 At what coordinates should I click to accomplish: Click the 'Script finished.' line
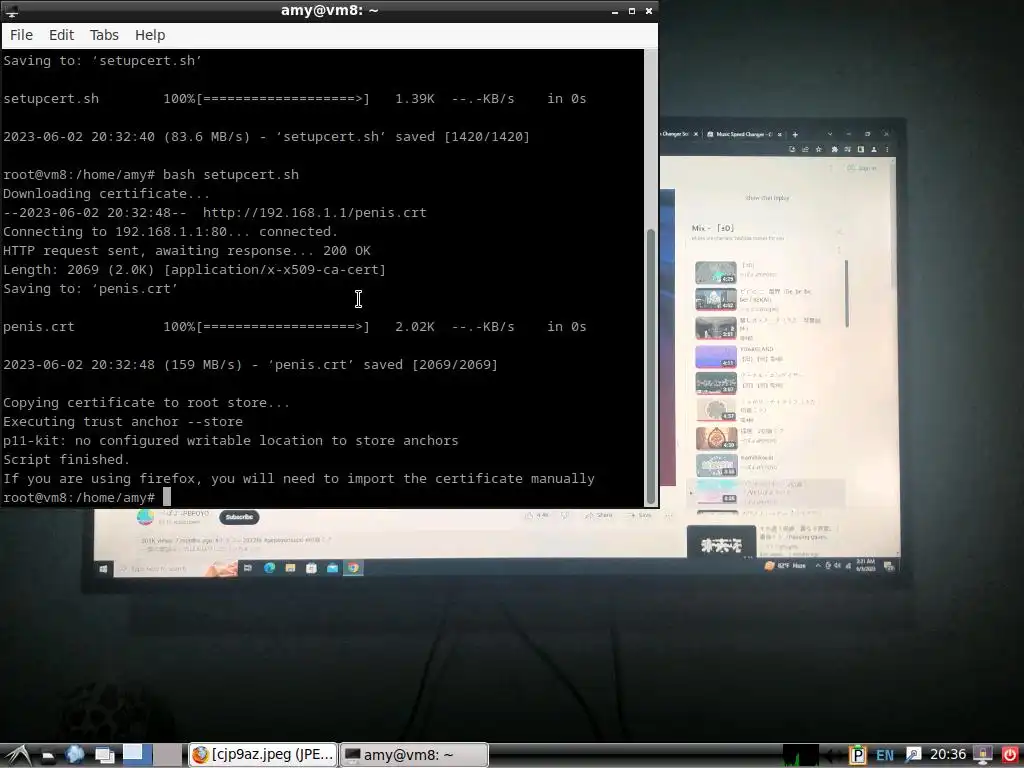(67, 460)
